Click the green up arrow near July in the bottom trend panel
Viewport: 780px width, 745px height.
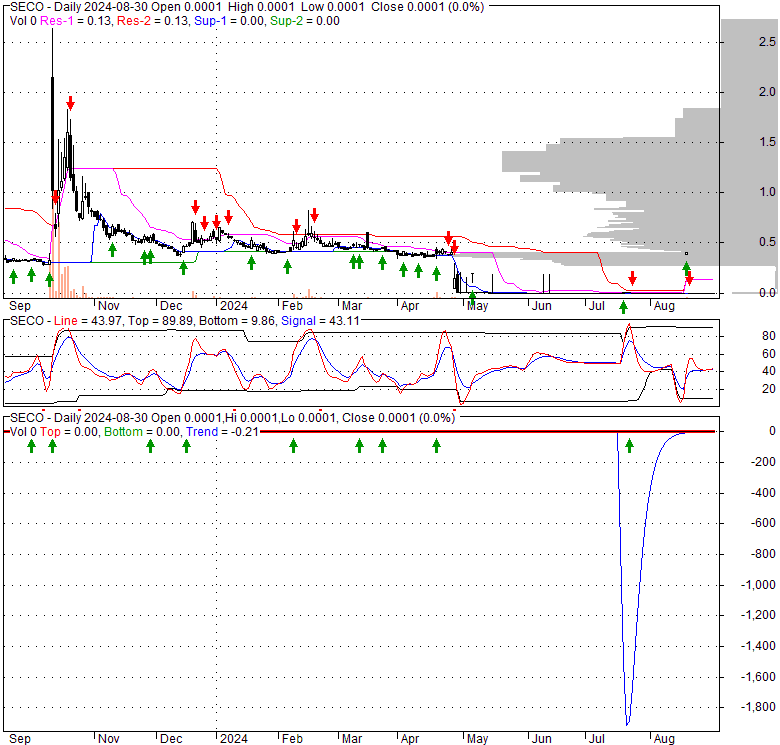pyautogui.click(x=629, y=446)
